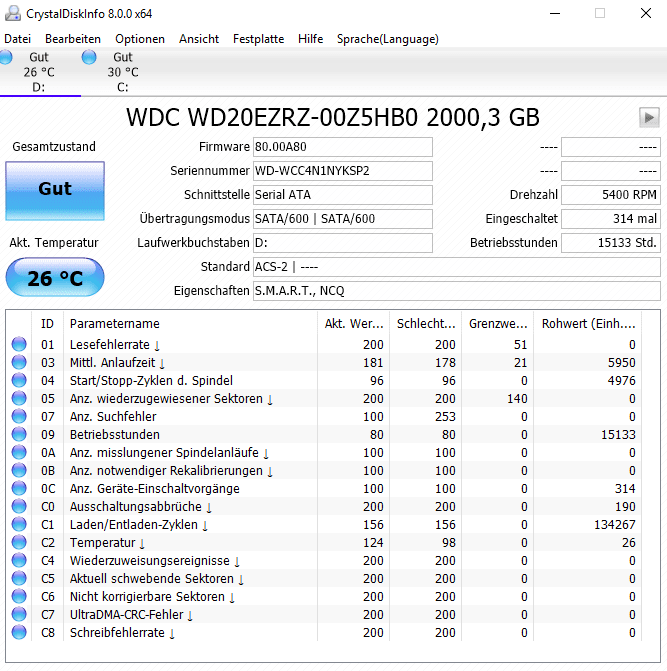
Task: Click status orb for Mittl. Anlaufzeit row
Action: [19, 362]
